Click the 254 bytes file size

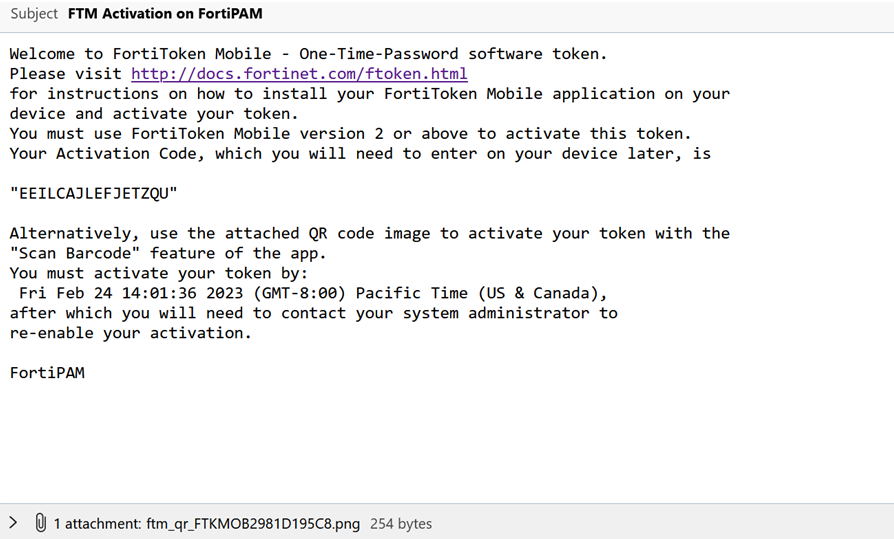[401, 523]
